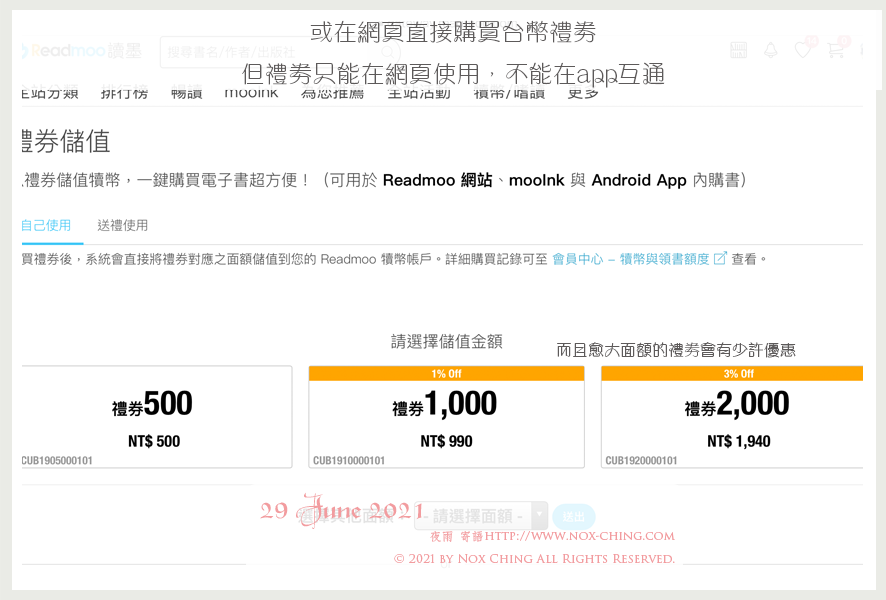The width and height of the screenshot is (886, 600).
Task: Click the price NT$ 990
Action: (446, 441)
